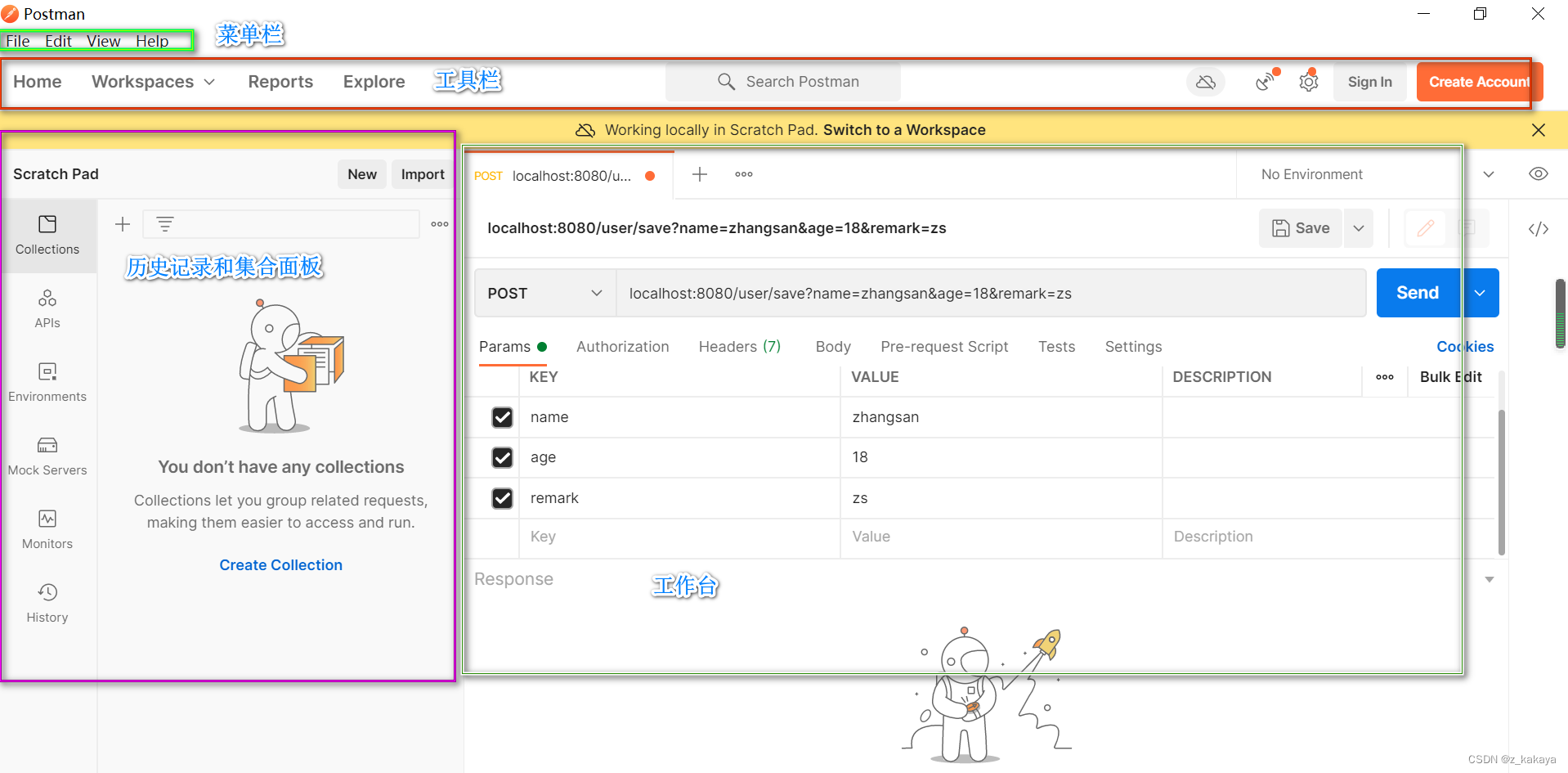The image size is (1568, 773).
Task: Open the View menu
Action: (x=104, y=41)
